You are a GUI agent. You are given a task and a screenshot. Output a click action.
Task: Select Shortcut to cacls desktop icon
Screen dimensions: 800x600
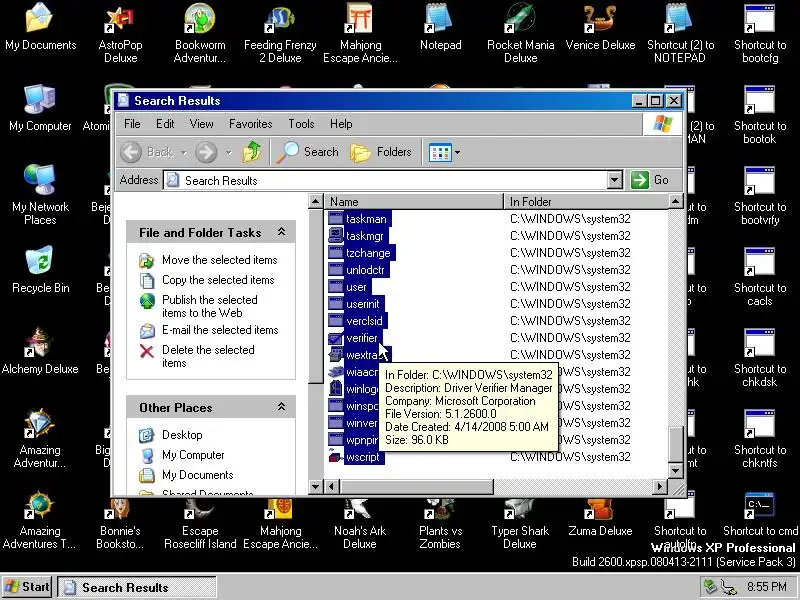tap(760, 277)
